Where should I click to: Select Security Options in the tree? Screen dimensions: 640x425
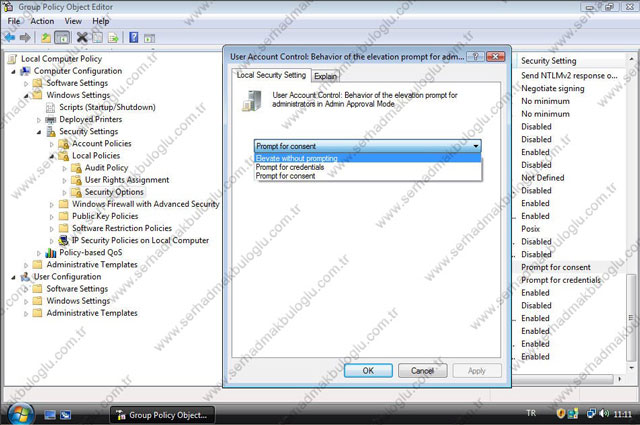coord(114,192)
